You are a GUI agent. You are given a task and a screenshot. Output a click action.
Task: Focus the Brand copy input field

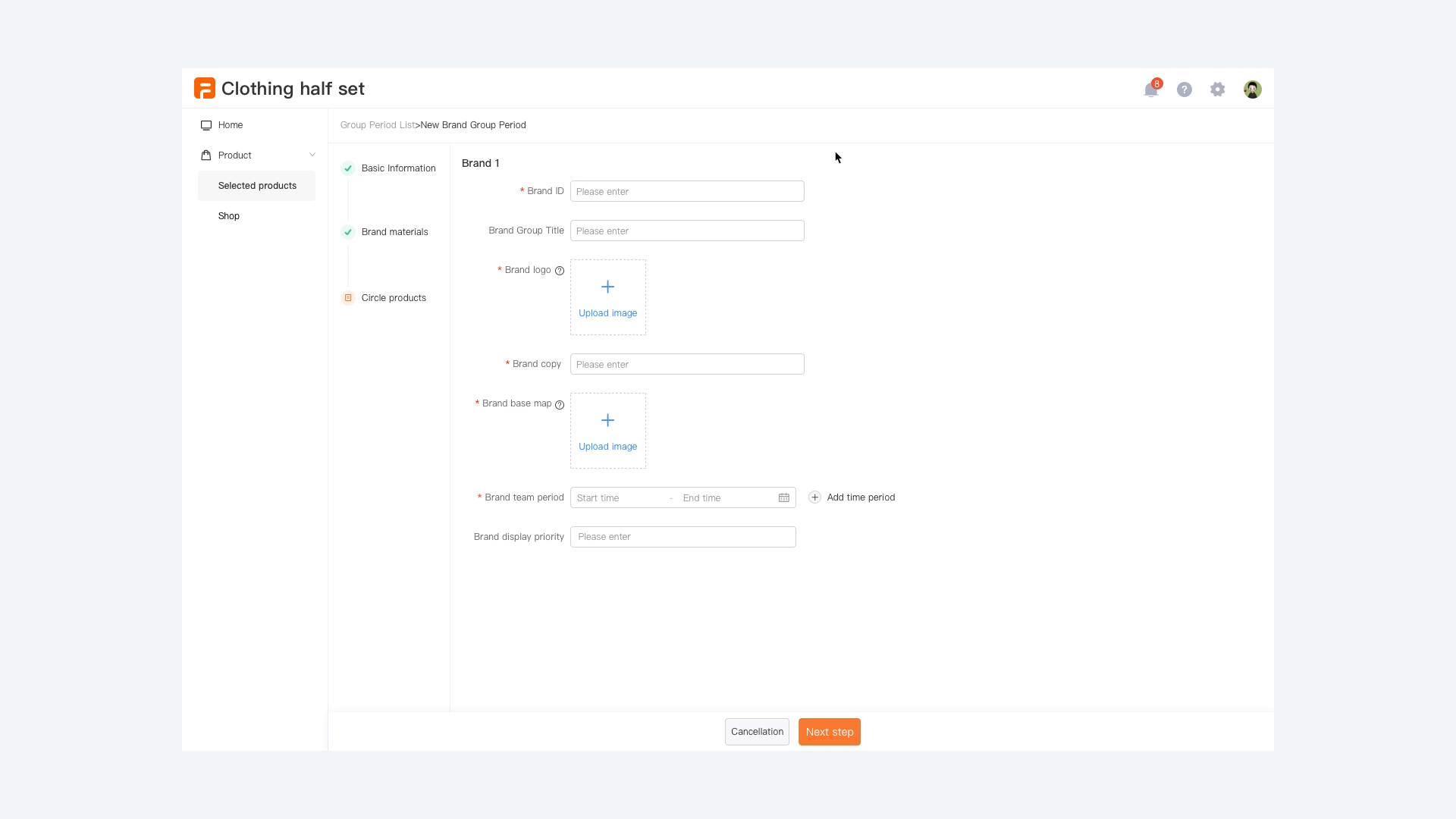(687, 364)
